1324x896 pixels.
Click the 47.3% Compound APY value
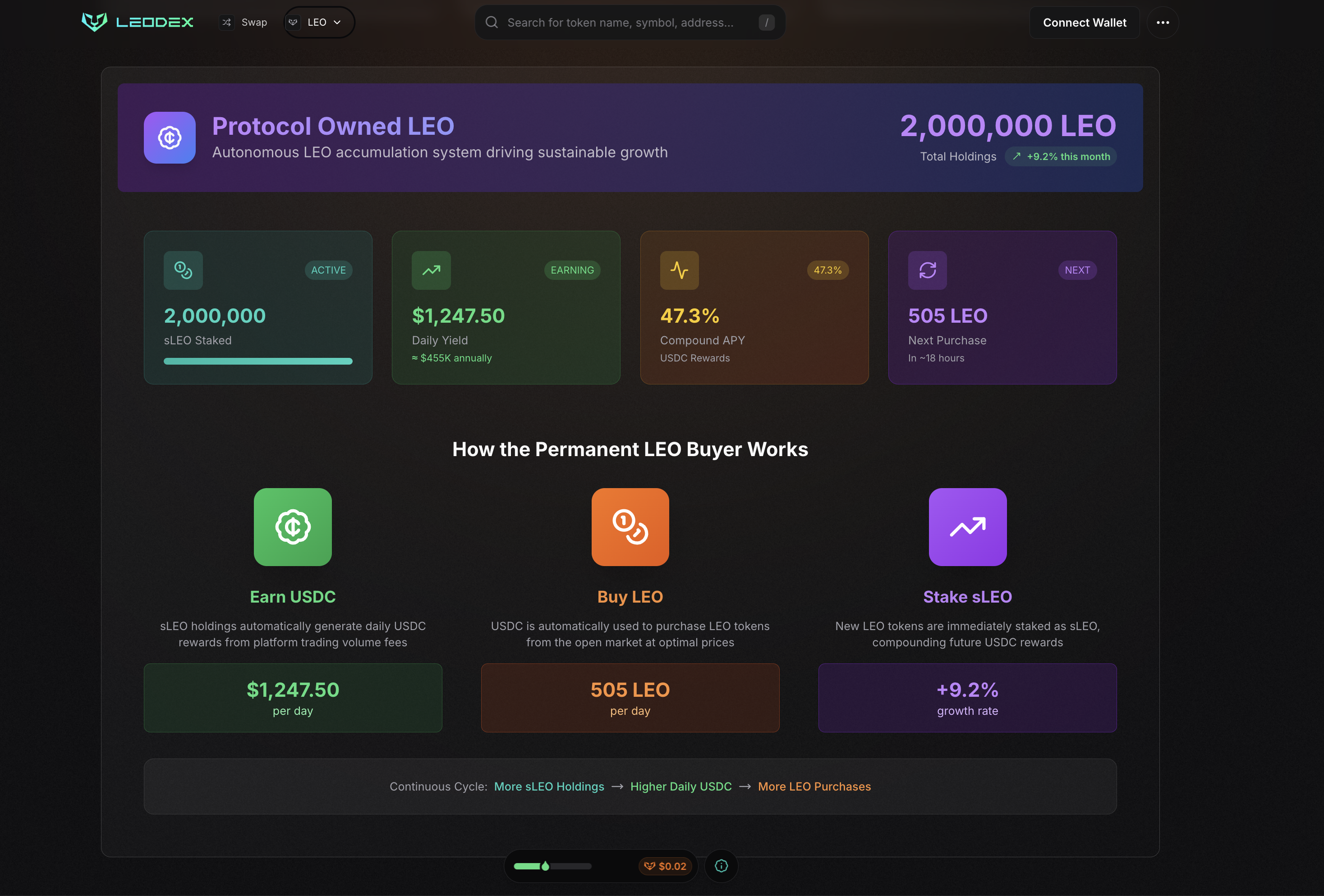pyautogui.click(x=690, y=316)
